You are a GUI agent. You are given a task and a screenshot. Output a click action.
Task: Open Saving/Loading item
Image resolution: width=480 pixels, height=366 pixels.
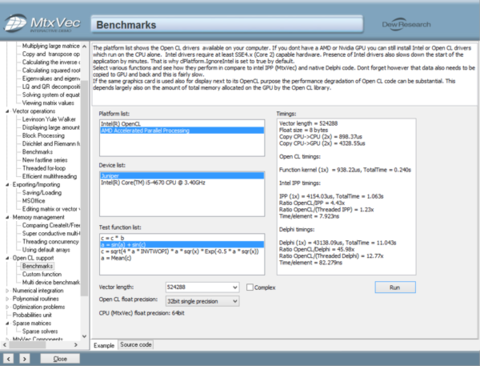click(42, 193)
